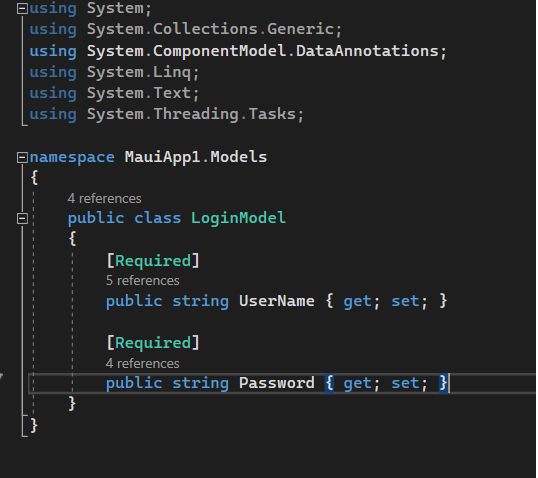
Task: Place cursor on the UserName property name
Action: (x=277, y=301)
